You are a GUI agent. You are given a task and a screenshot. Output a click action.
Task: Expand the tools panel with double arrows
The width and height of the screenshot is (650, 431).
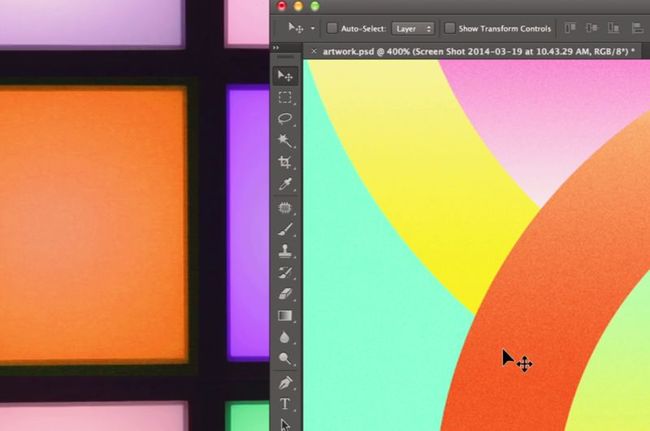click(x=276, y=47)
